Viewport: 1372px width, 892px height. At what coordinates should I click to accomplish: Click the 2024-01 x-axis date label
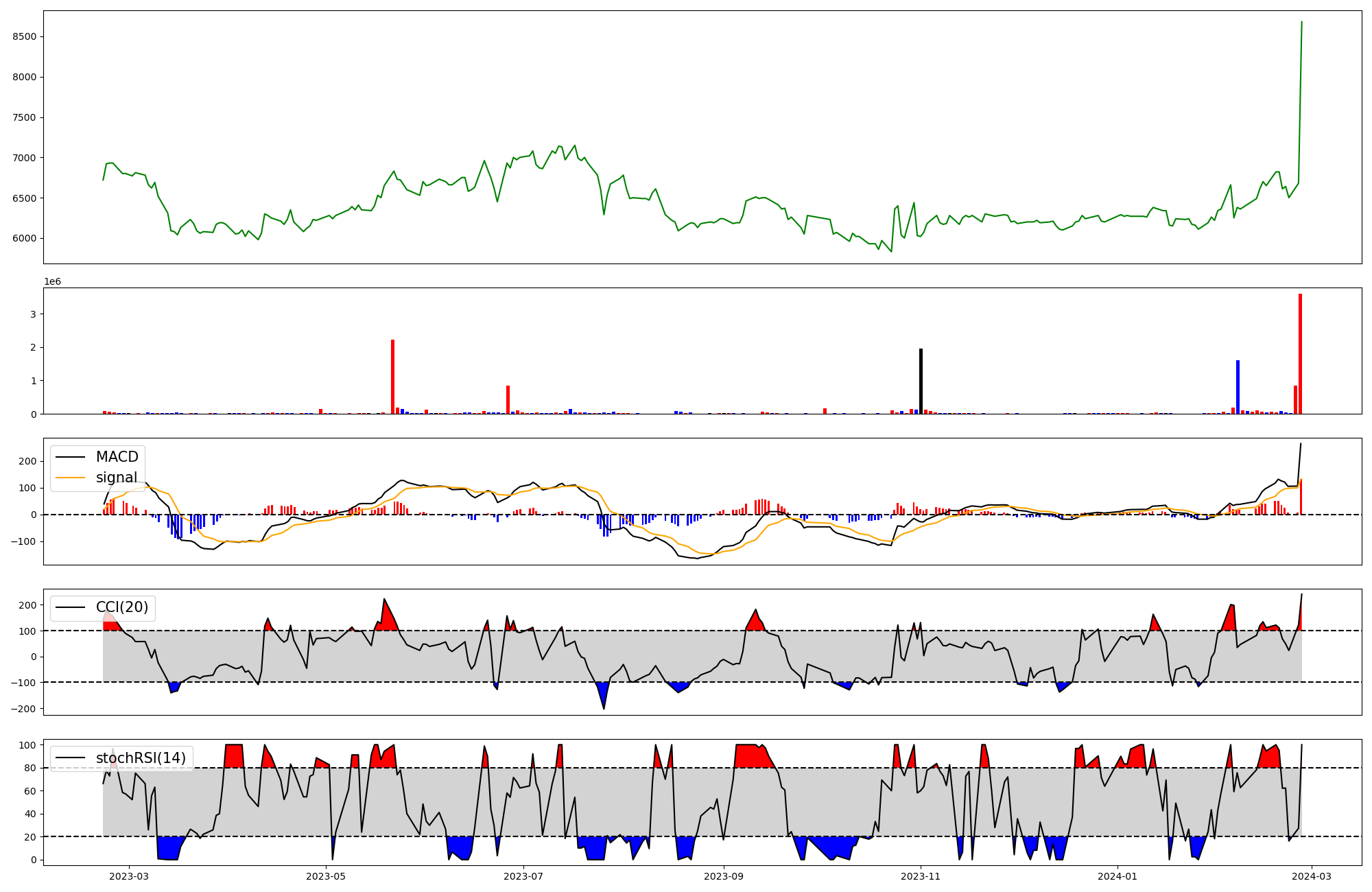tap(1118, 876)
